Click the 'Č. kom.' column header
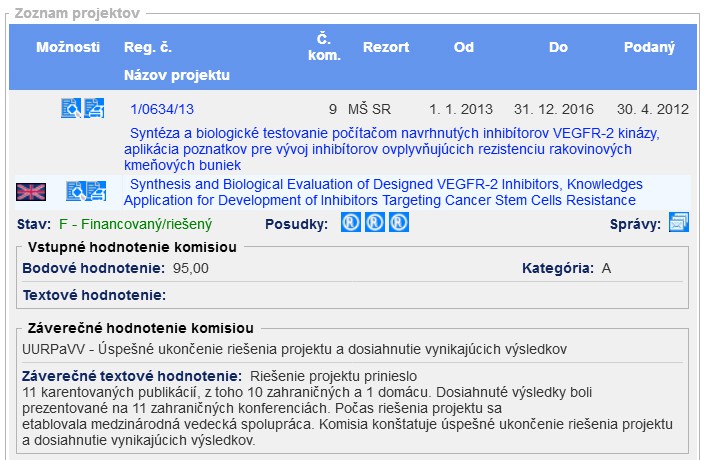Viewport: 705px width, 460px height. point(324,47)
